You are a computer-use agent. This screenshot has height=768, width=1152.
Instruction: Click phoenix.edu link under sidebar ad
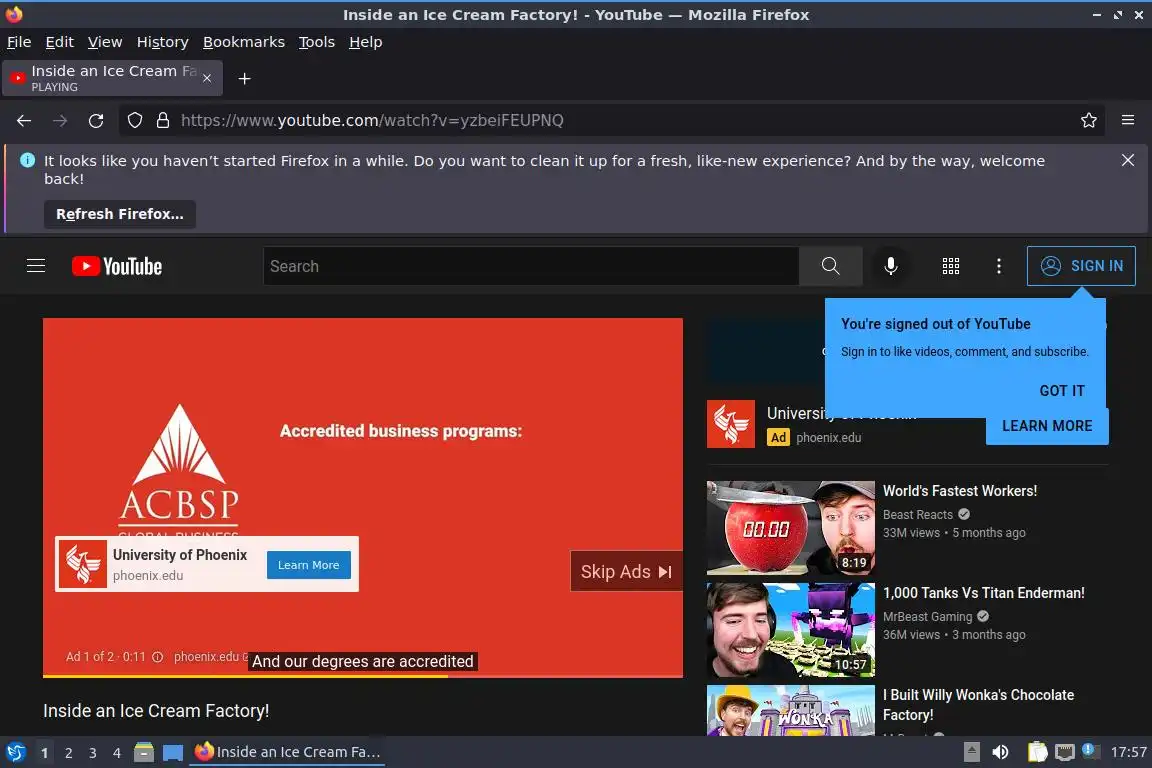828,438
